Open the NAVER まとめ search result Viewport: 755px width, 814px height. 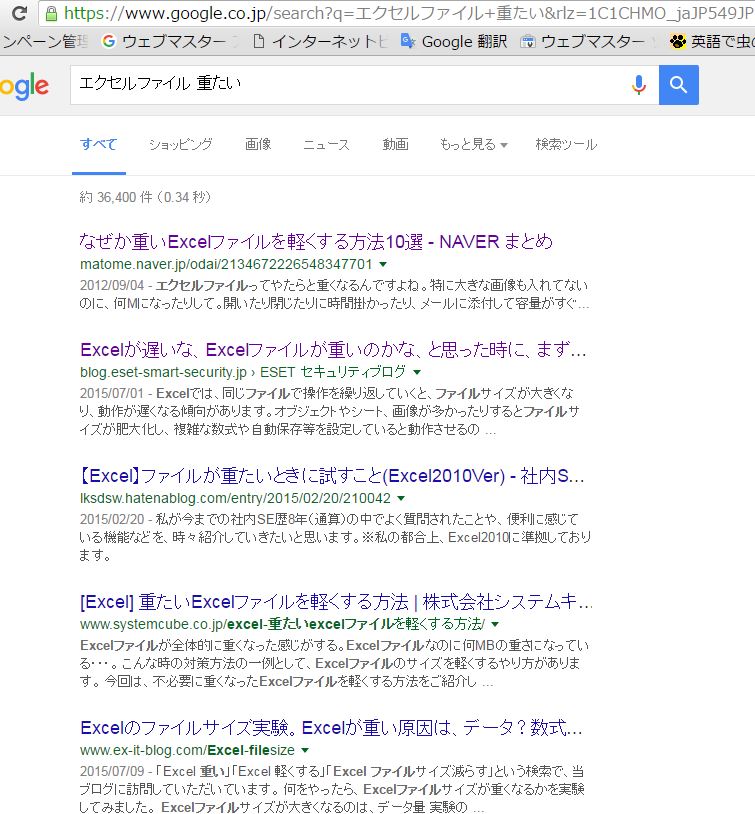tap(315, 241)
